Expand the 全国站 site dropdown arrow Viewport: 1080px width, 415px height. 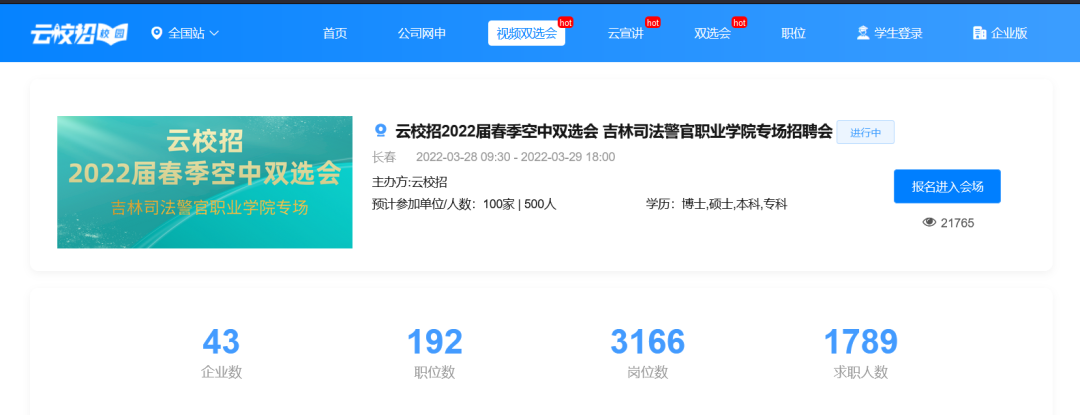pos(214,33)
